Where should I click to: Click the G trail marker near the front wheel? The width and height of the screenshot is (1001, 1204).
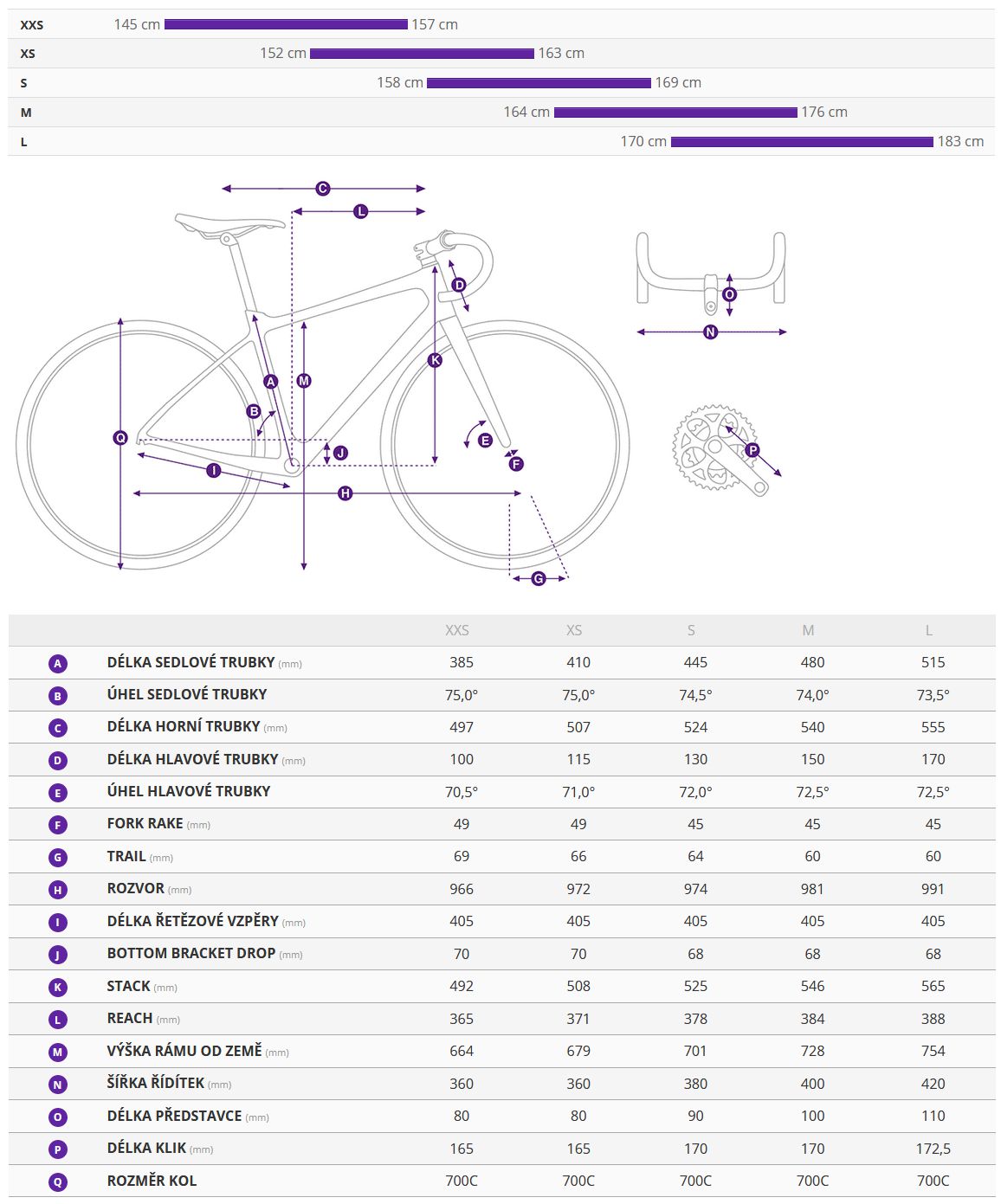[539, 578]
